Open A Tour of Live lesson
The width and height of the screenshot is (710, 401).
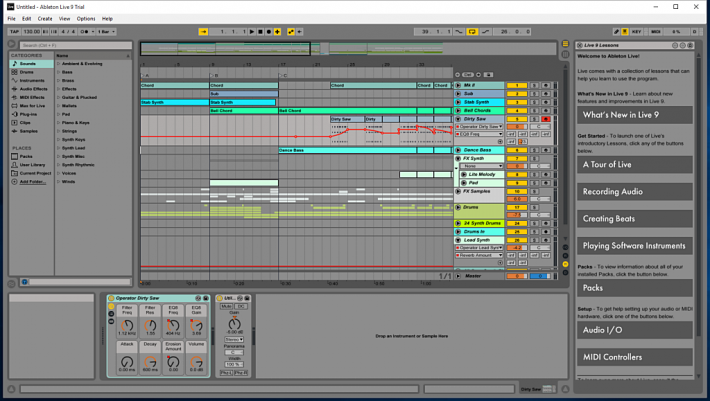coord(635,165)
